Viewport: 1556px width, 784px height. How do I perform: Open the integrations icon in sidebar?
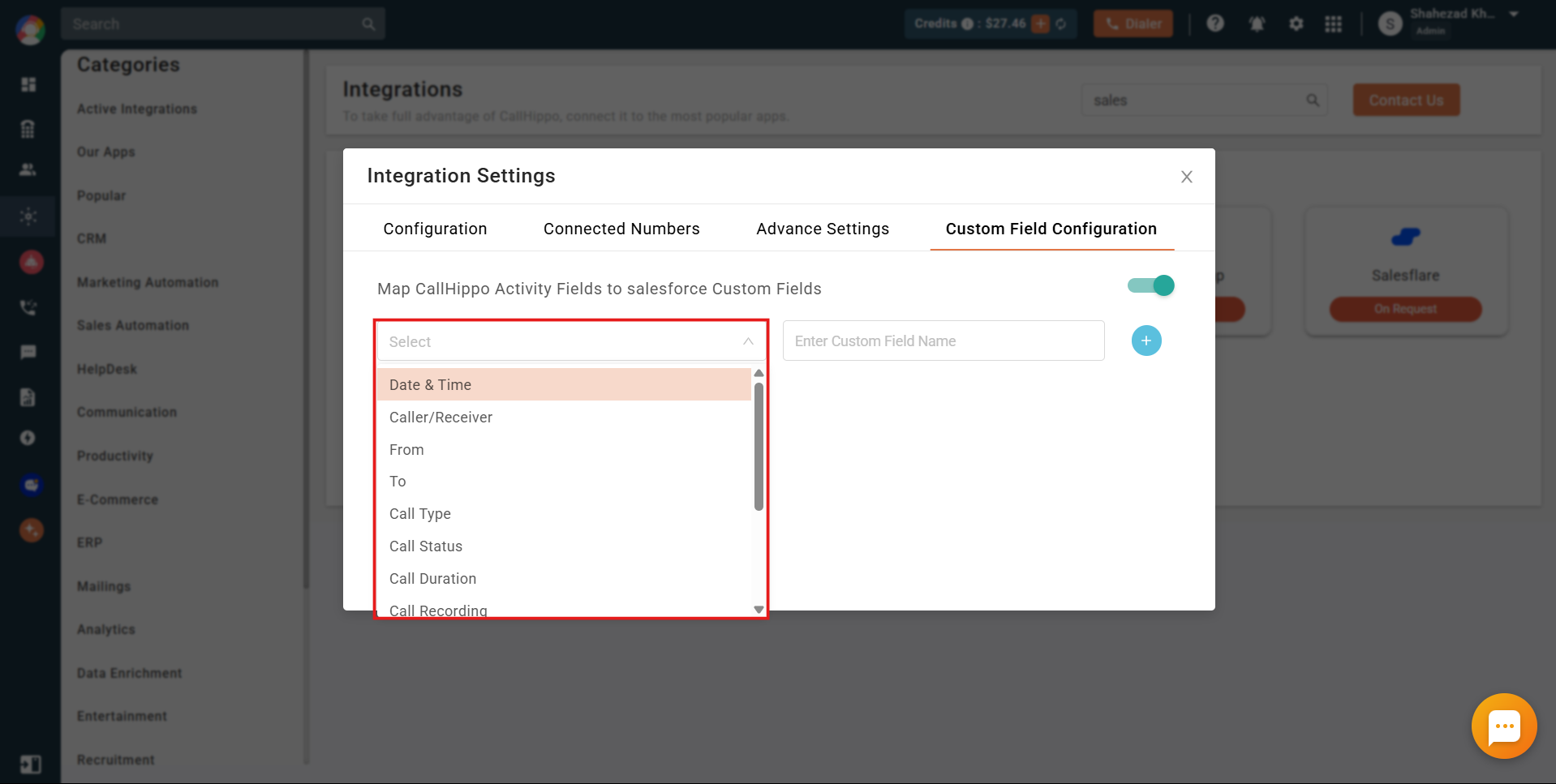28,216
